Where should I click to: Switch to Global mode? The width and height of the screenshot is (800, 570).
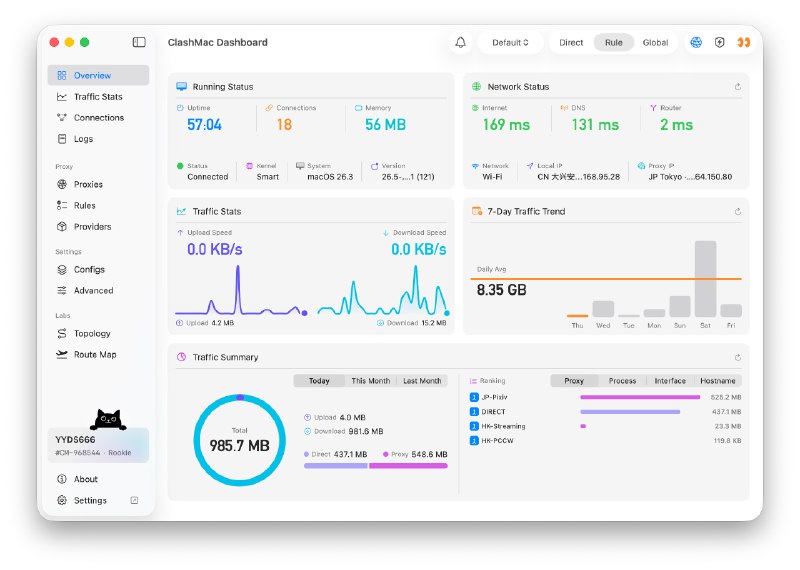pyautogui.click(x=655, y=43)
